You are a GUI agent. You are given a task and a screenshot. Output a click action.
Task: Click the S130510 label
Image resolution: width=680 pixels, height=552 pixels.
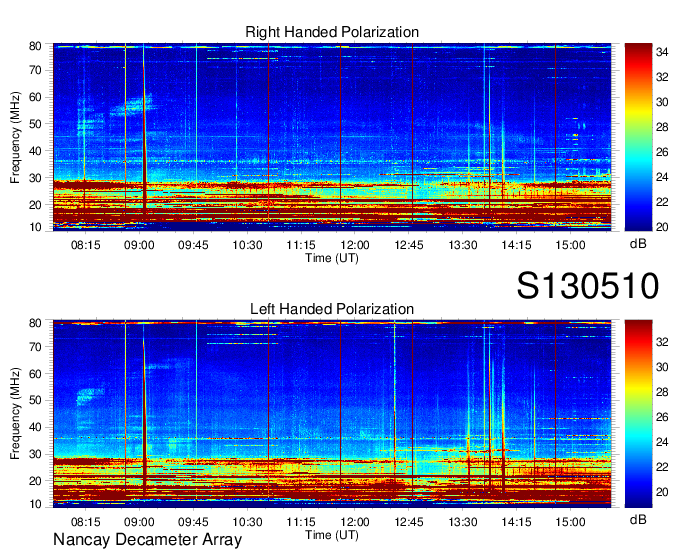pyautogui.click(x=588, y=286)
